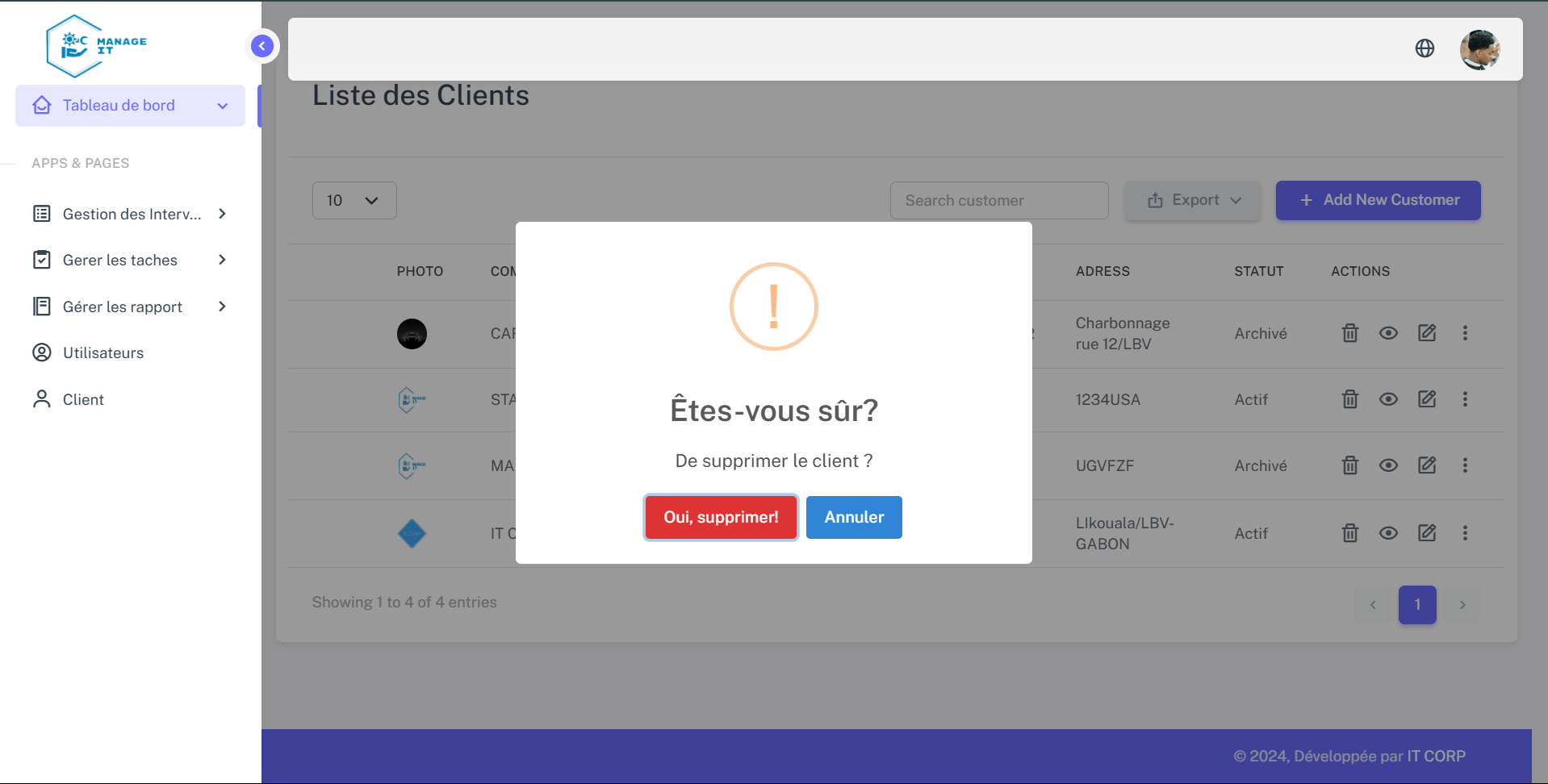Confirm deletion with Oui, supprimer!
Screen dimensions: 1548x784
[x=721, y=517]
